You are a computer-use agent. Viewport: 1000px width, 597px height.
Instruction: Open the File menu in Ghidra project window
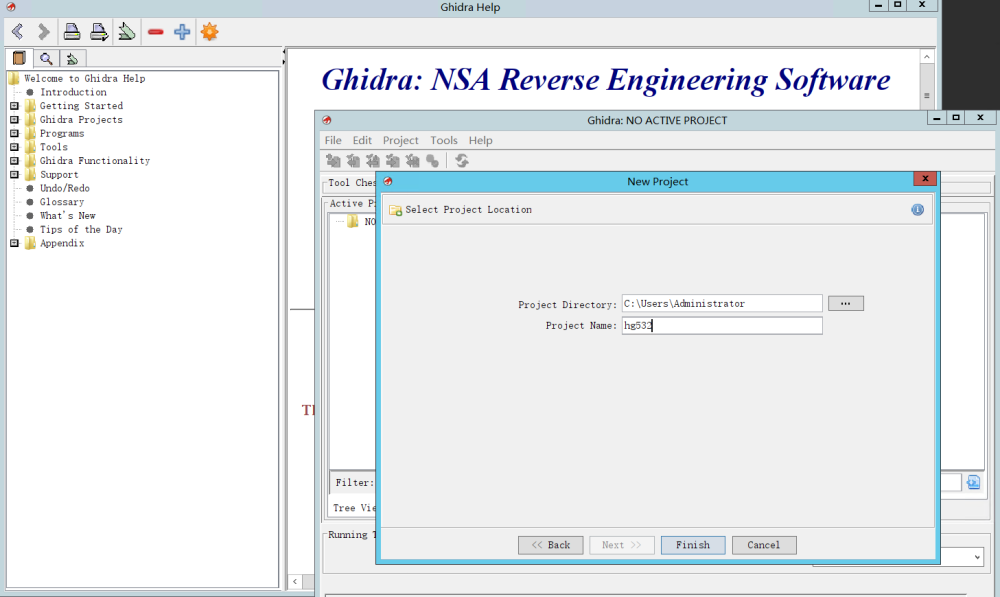333,140
